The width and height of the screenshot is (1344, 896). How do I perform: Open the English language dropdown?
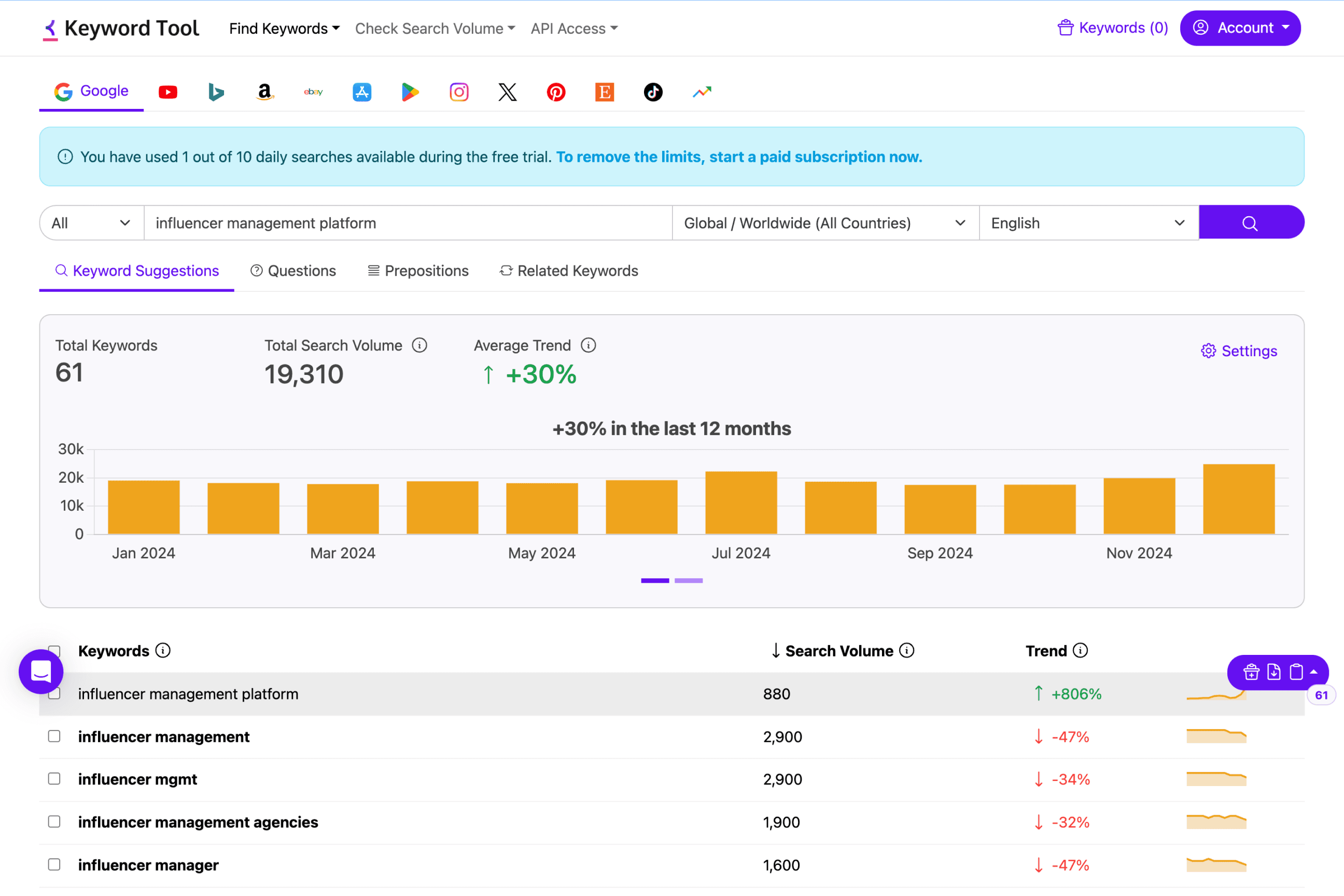pos(1088,223)
